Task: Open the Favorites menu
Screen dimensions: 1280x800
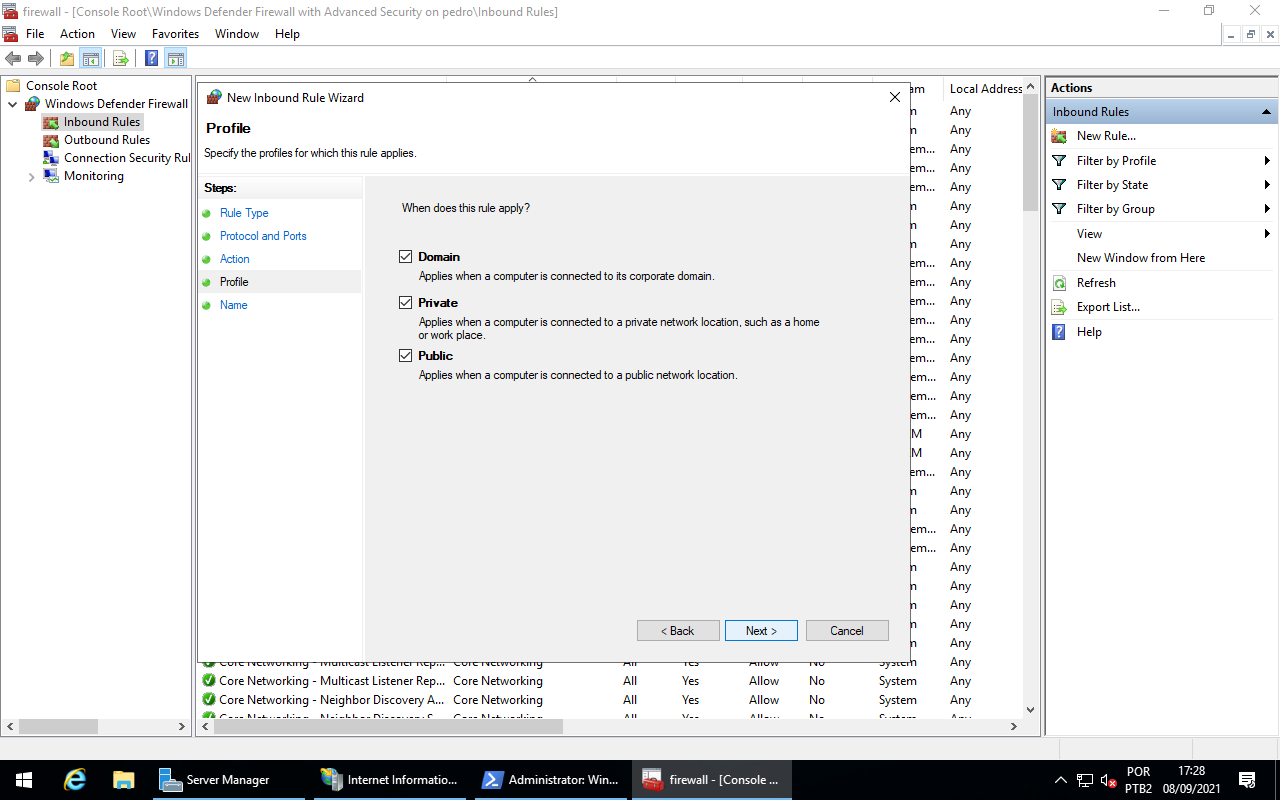Action: pos(175,34)
